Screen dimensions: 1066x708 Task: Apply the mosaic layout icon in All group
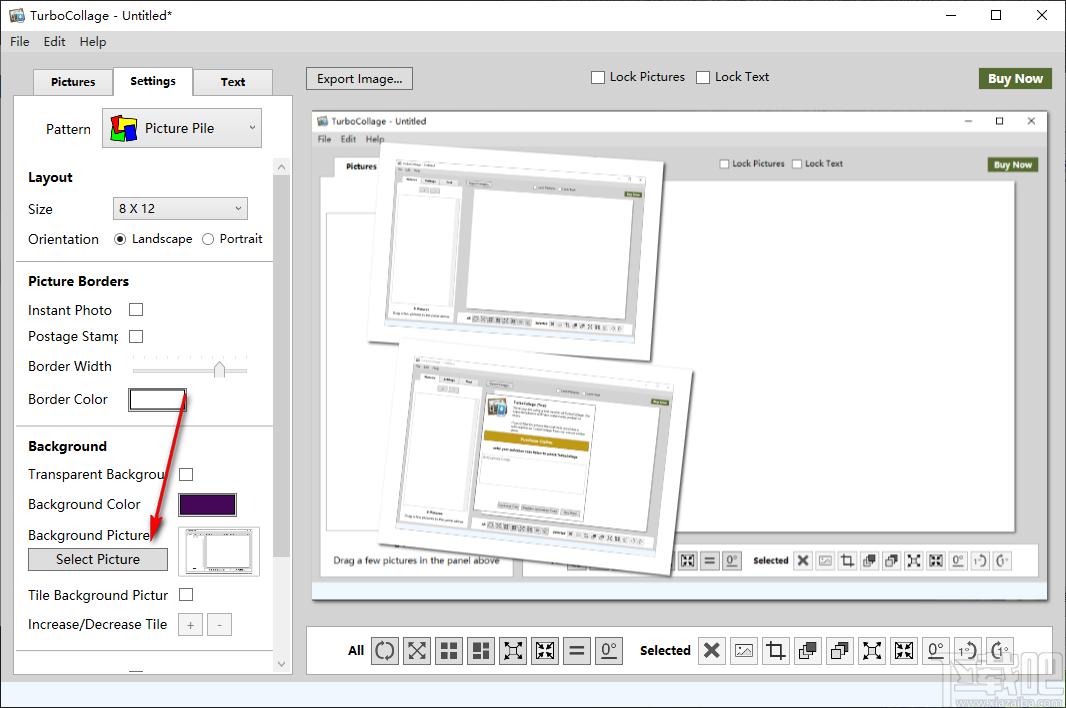point(481,651)
